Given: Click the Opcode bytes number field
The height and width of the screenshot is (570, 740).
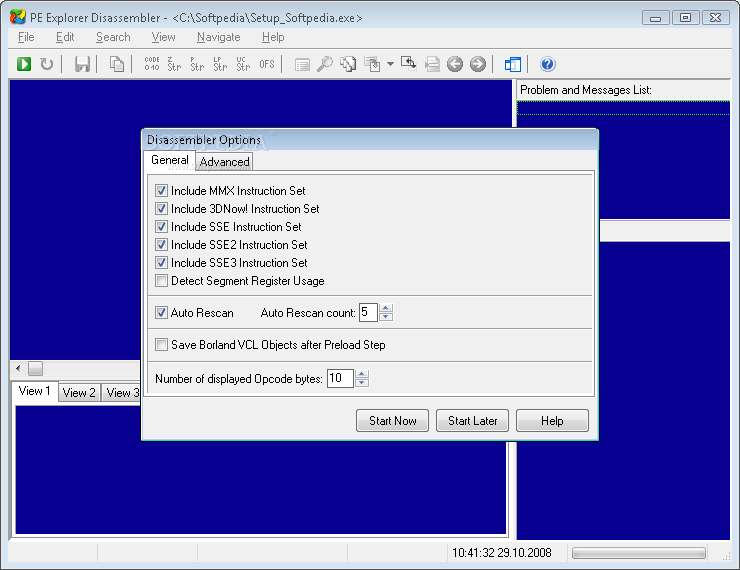Looking at the screenshot, I should coord(340,378).
